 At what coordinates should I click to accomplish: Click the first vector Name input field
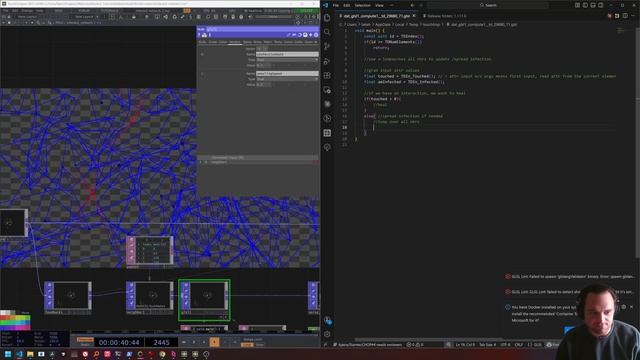(287, 54)
